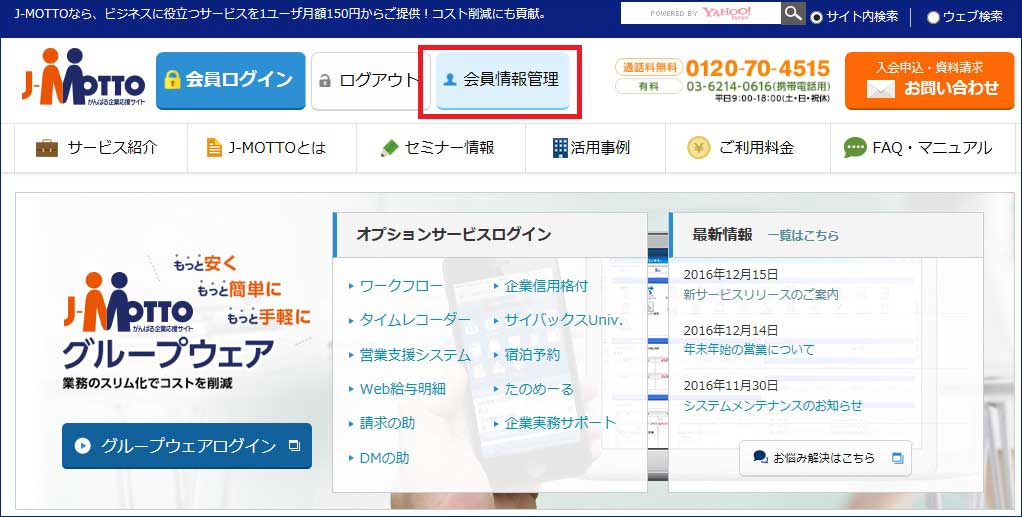The image size is (1022, 517).
Task: Click the envelope icon on お問い合わせ
Action: [x=881, y=89]
